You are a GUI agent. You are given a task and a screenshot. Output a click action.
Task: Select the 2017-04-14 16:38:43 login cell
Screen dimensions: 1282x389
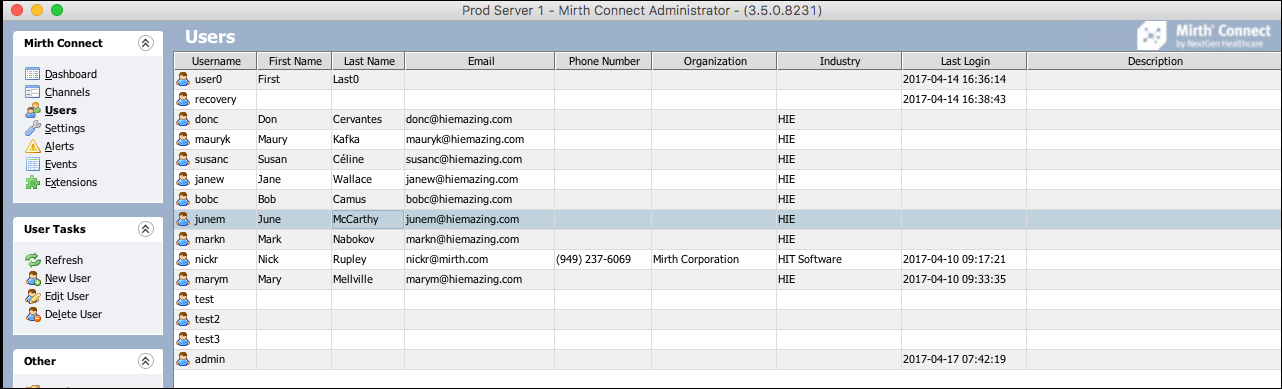964,99
